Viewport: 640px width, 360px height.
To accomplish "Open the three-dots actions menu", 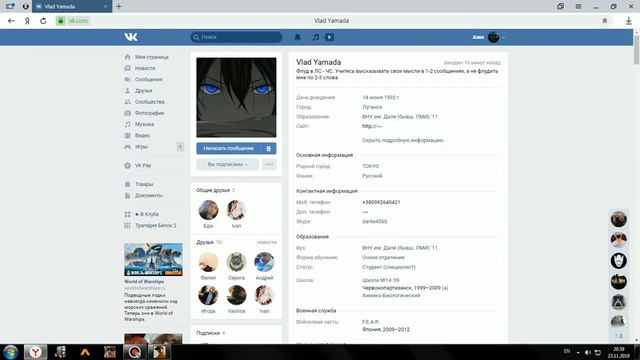I will coord(269,164).
